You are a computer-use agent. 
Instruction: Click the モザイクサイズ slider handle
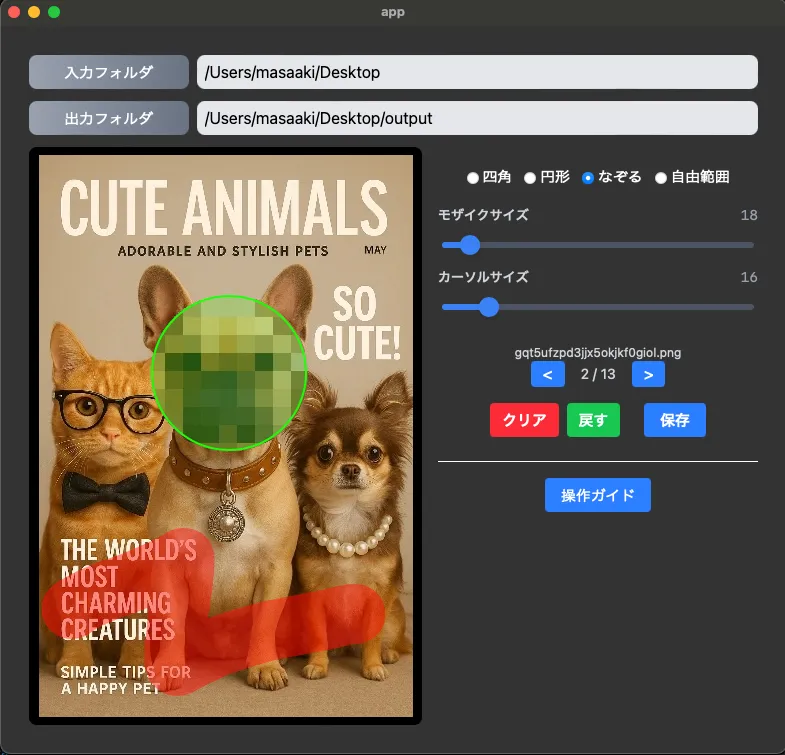coord(469,245)
